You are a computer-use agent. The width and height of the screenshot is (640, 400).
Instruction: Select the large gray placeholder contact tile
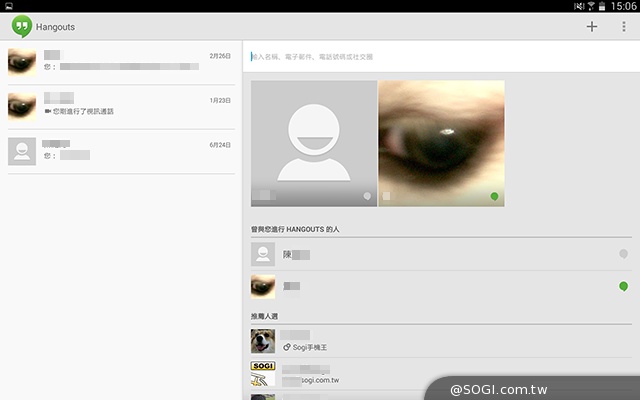point(314,143)
